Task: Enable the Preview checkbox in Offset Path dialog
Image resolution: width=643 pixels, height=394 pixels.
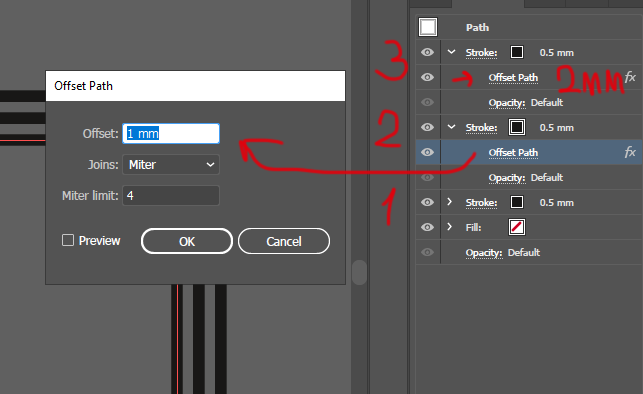Action: [68, 240]
